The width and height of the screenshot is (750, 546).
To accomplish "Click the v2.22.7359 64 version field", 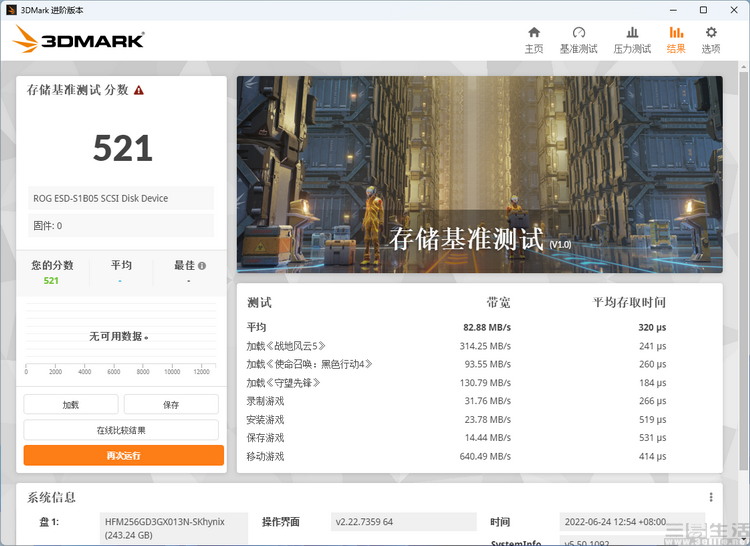I will tap(404, 522).
